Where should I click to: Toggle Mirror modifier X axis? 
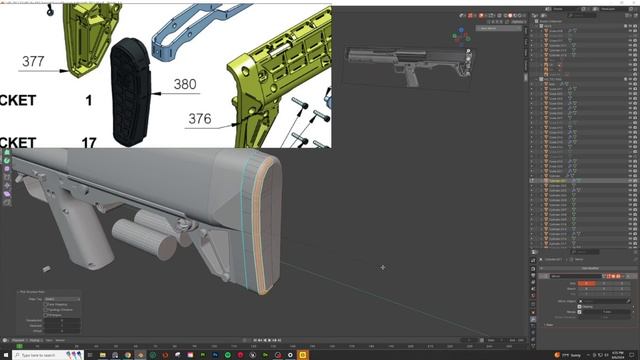587,283
